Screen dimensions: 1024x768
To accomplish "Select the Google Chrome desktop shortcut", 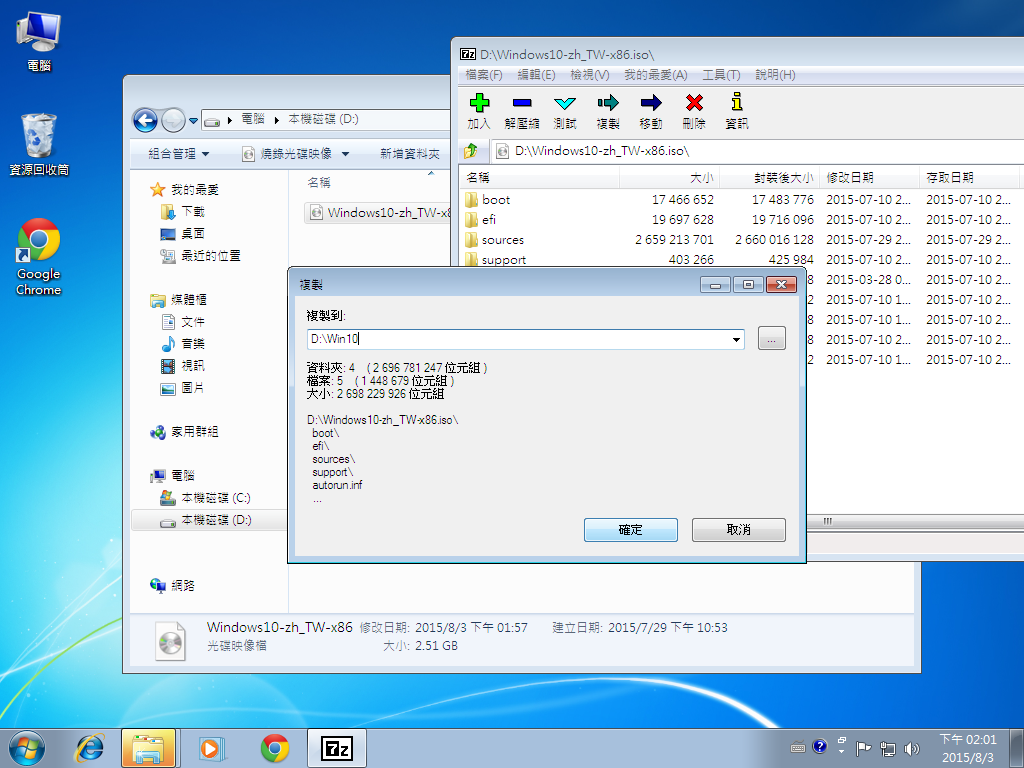I will point(39,257).
